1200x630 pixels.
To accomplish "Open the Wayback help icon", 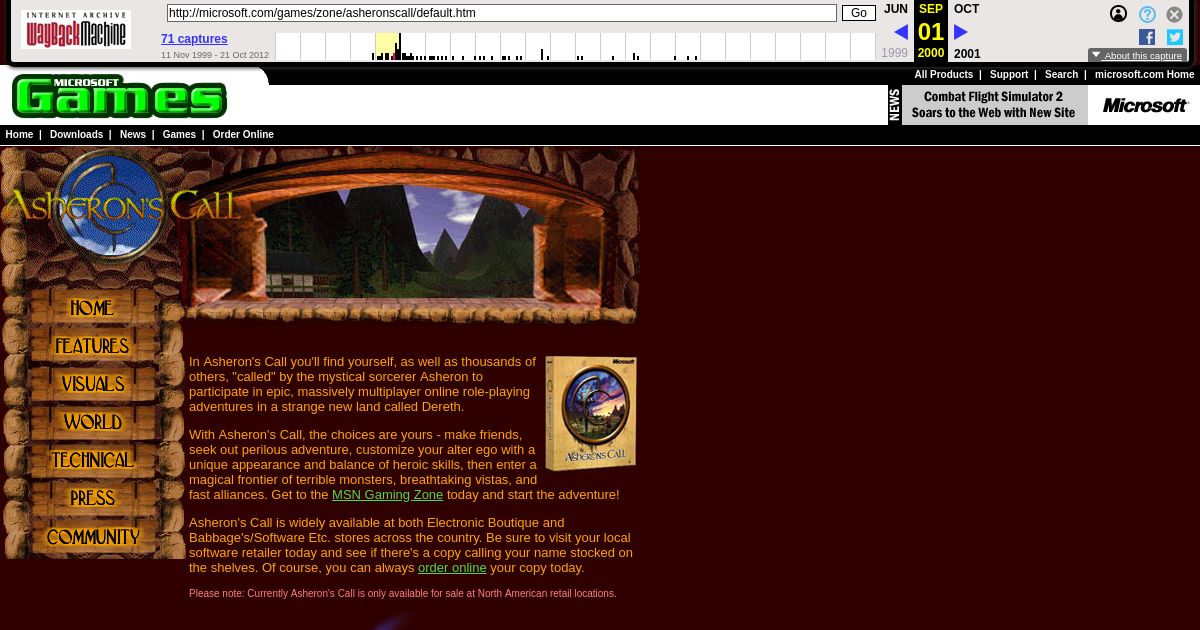I will tap(1147, 14).
